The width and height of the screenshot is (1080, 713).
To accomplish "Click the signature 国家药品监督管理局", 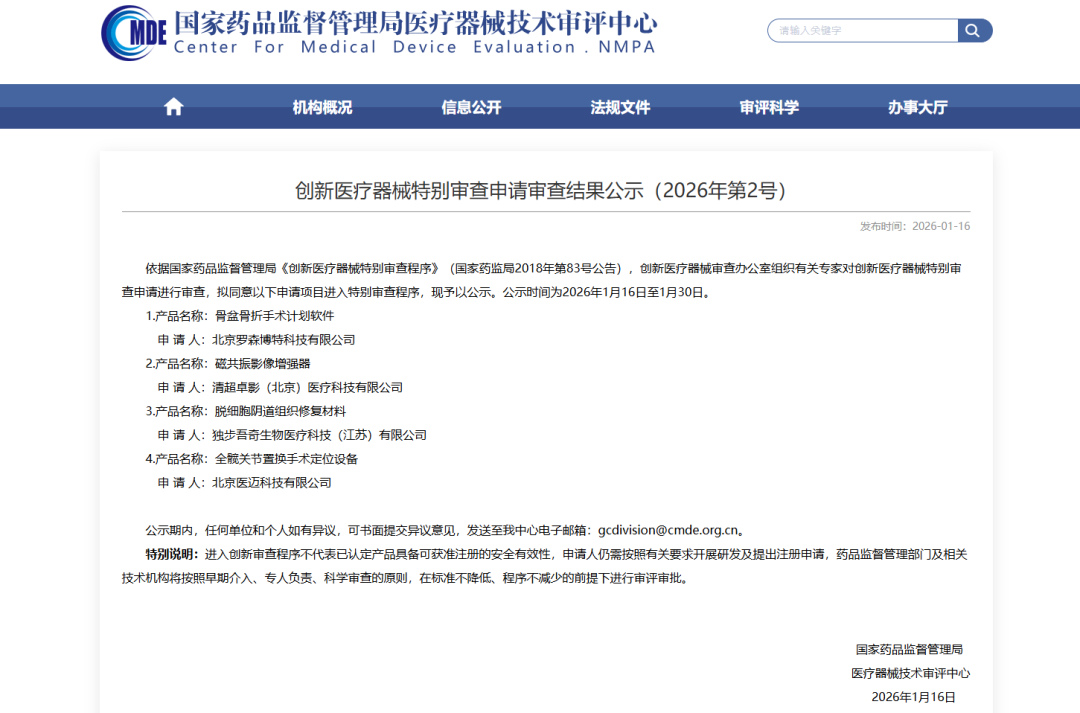I will pos(909,649).
